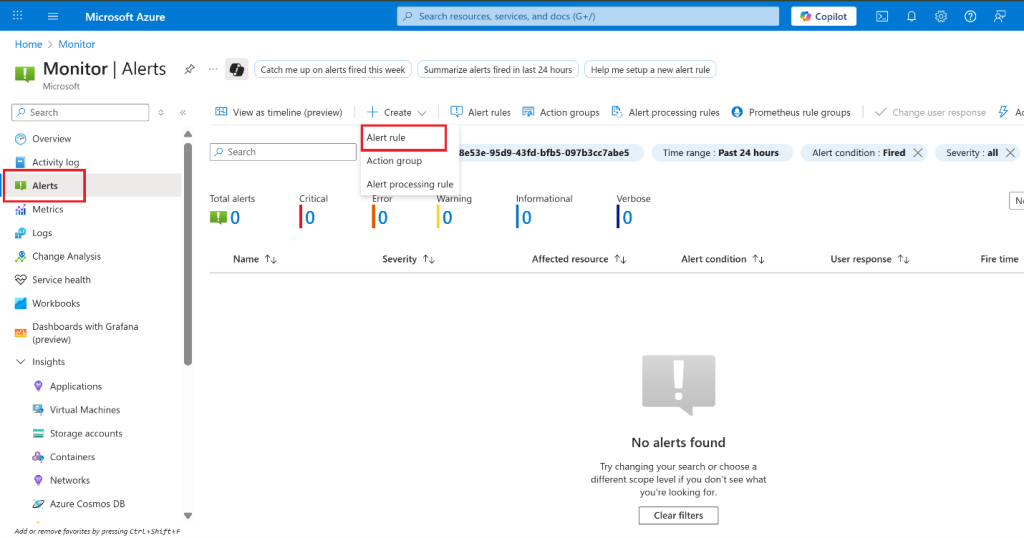Click Help me setup a new alert rule
Screen dimensions: 1024x538
[650, 69]
